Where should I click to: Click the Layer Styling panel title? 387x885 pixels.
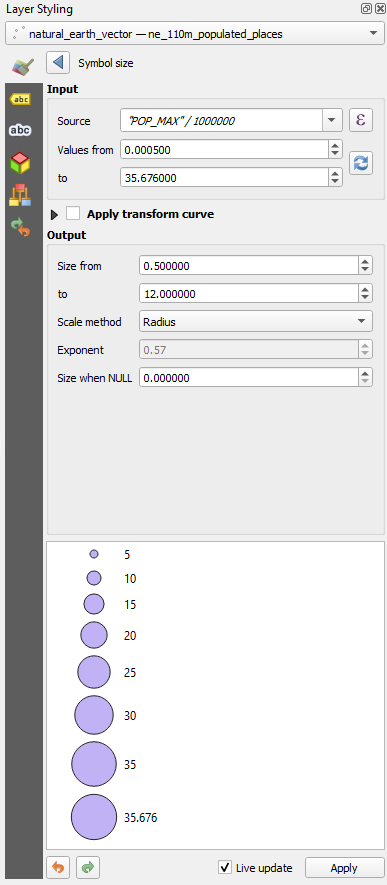39,10
